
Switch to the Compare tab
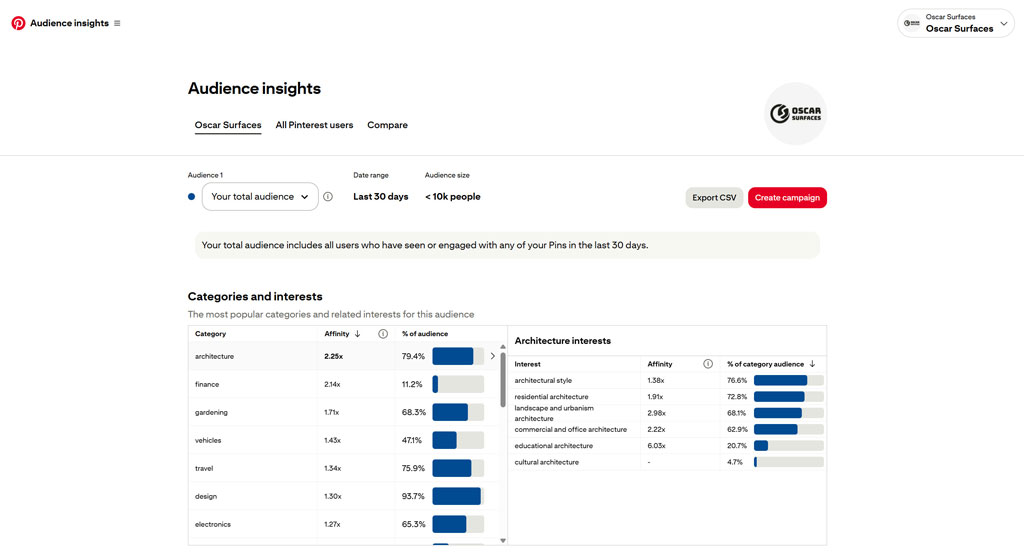click(387, 125)
